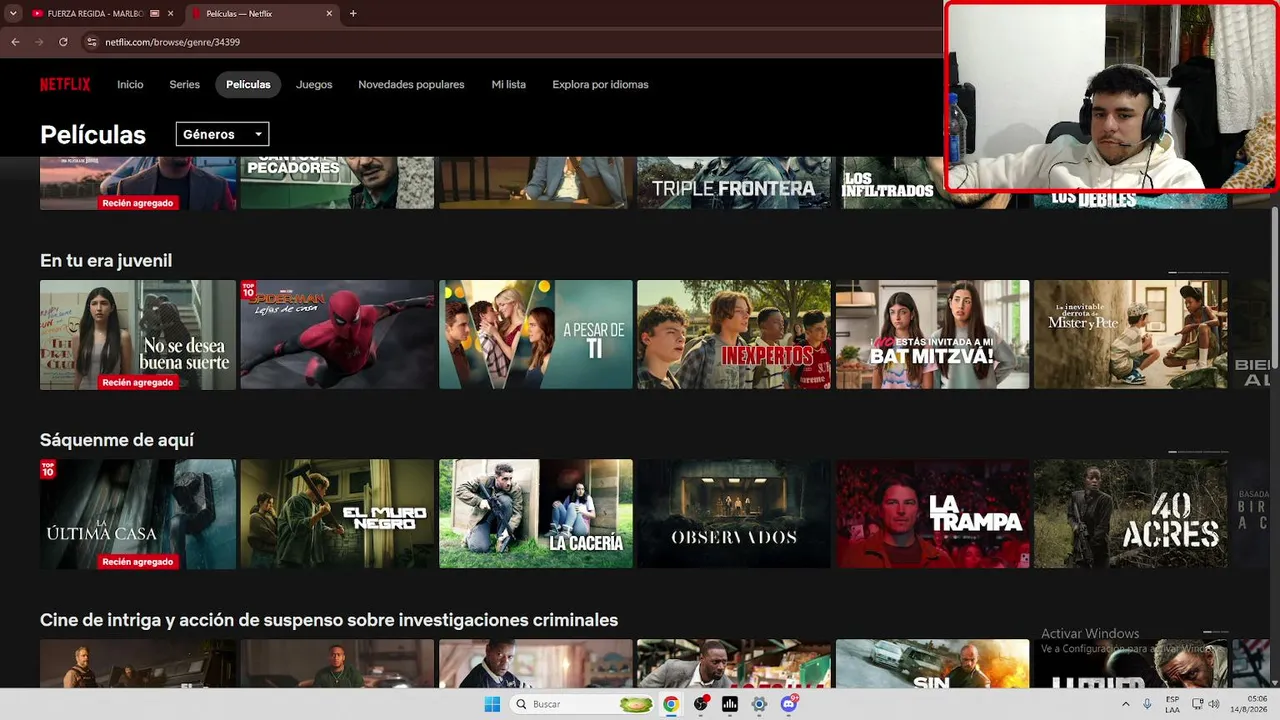This screenshot has height=720, width=1280.
Task: Open Observados movie thumbnail
Action: click(x=734, y=514)
